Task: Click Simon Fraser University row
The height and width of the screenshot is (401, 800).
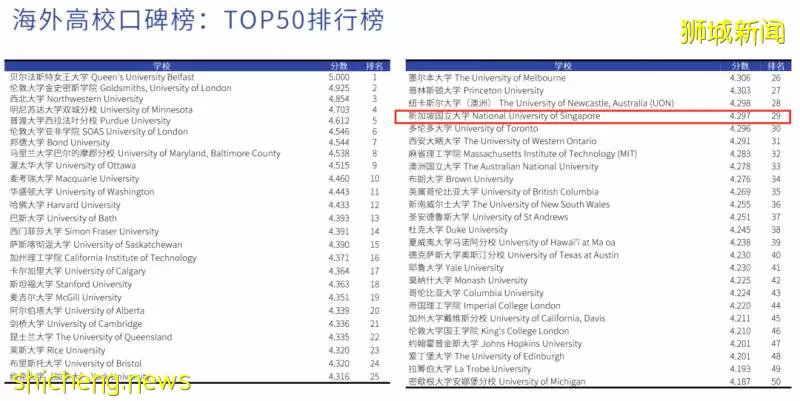Action: [84, 232]
